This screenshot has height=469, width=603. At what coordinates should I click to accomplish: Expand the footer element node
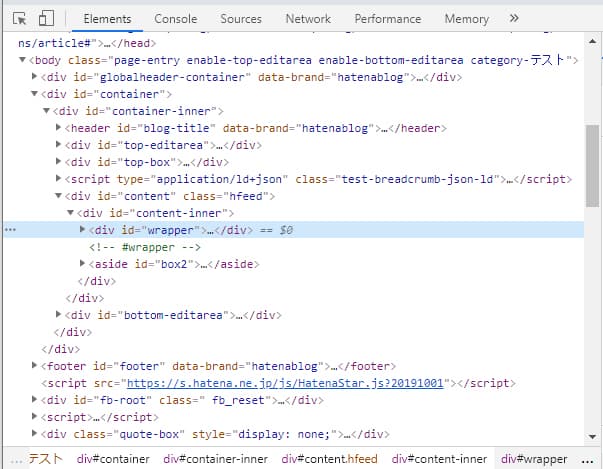click(x=34, y=365)
